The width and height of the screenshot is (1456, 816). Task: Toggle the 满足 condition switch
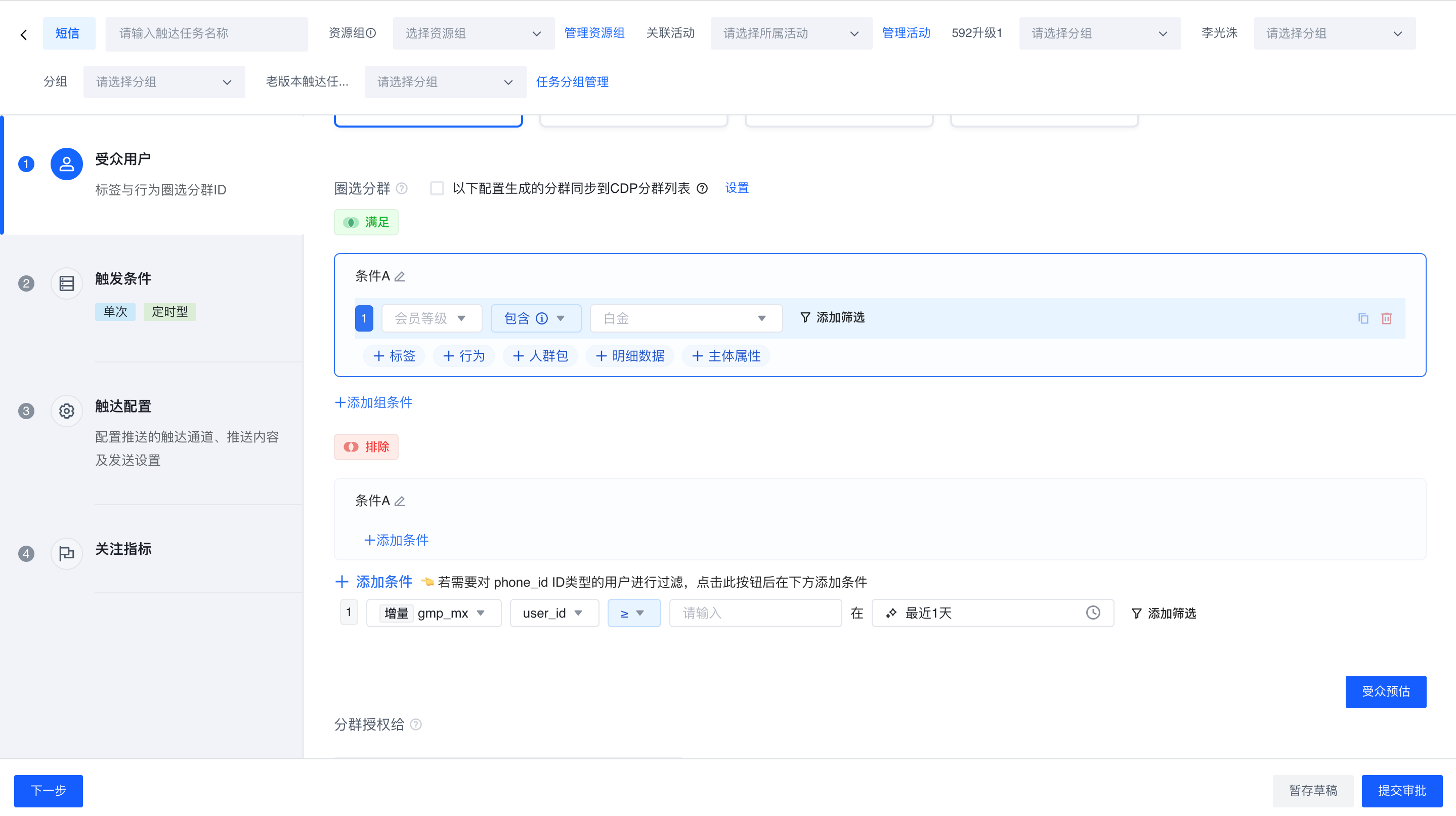click(x=366, y=222)
